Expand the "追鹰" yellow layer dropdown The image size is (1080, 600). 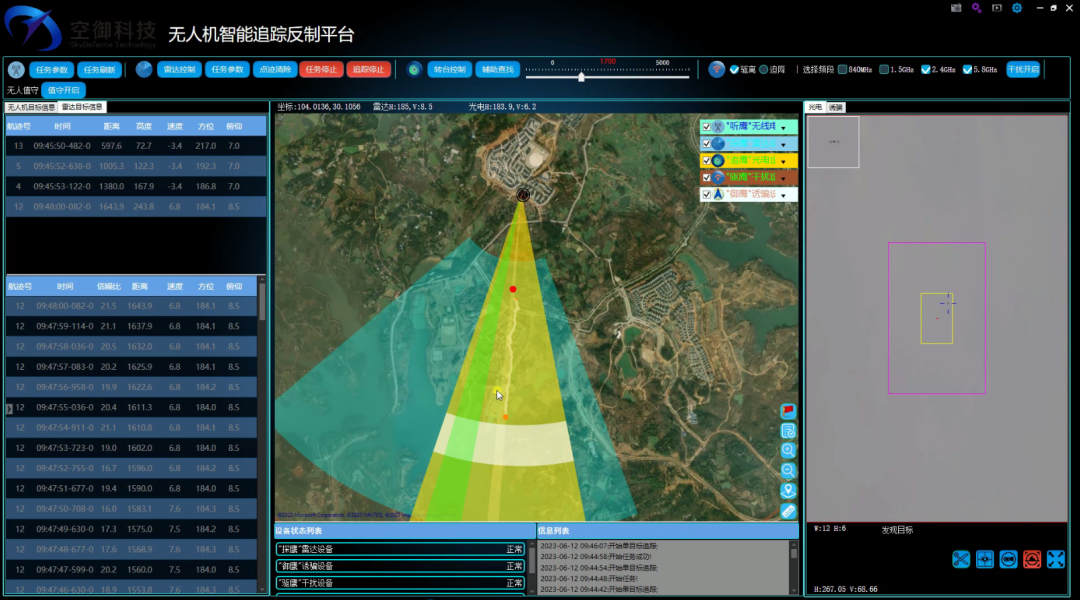[x=783, y=161]
